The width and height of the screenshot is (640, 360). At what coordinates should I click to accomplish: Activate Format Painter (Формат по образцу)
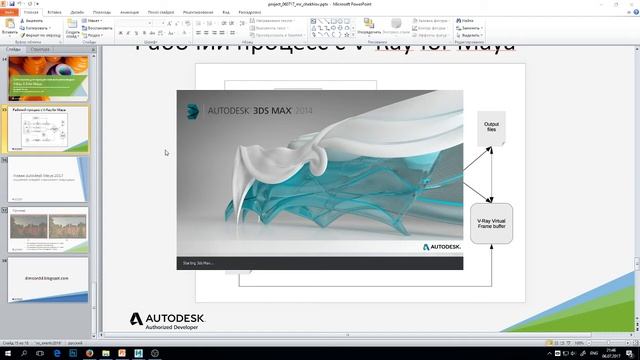(40, 36)
